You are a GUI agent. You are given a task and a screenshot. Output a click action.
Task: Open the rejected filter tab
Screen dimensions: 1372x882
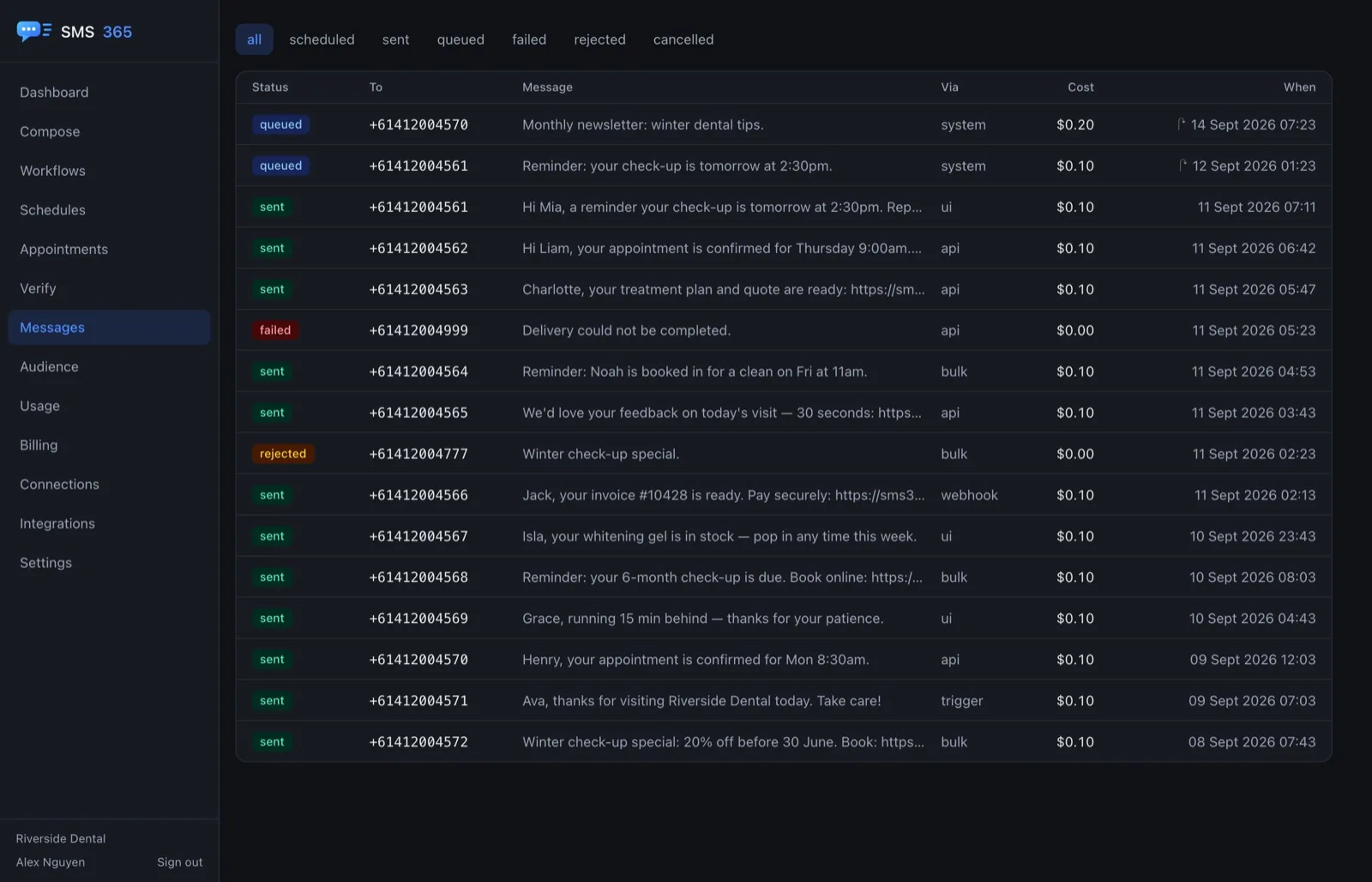point(599,39)
